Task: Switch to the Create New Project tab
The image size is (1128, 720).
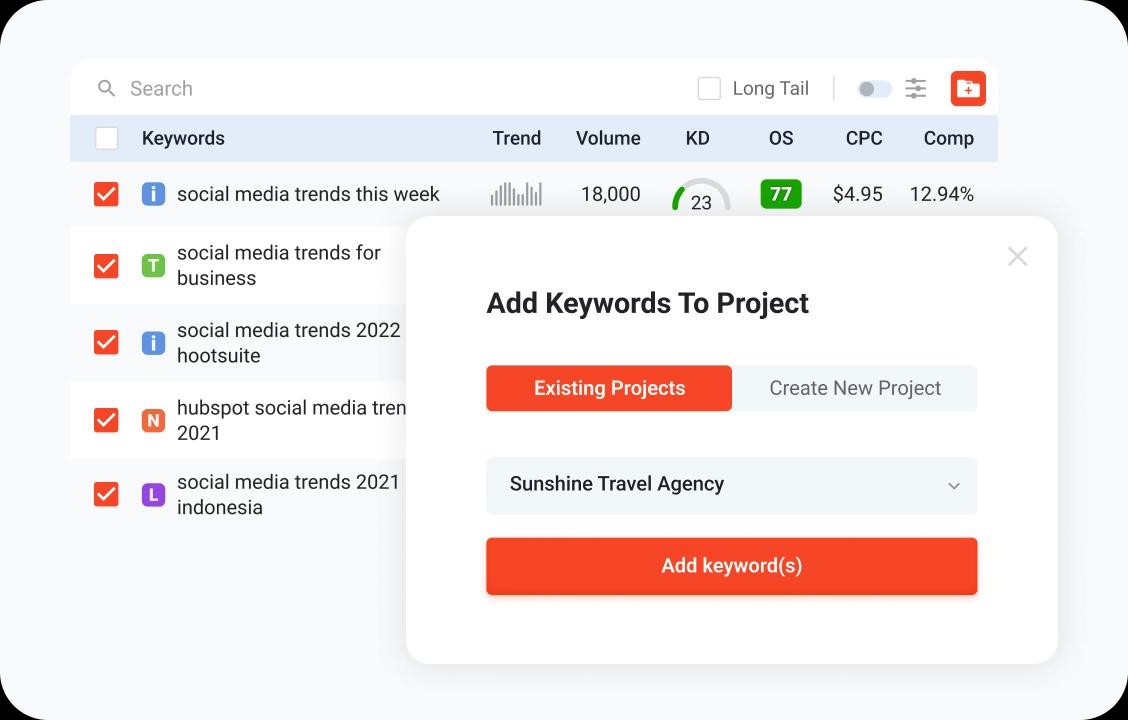Action: 855,389
